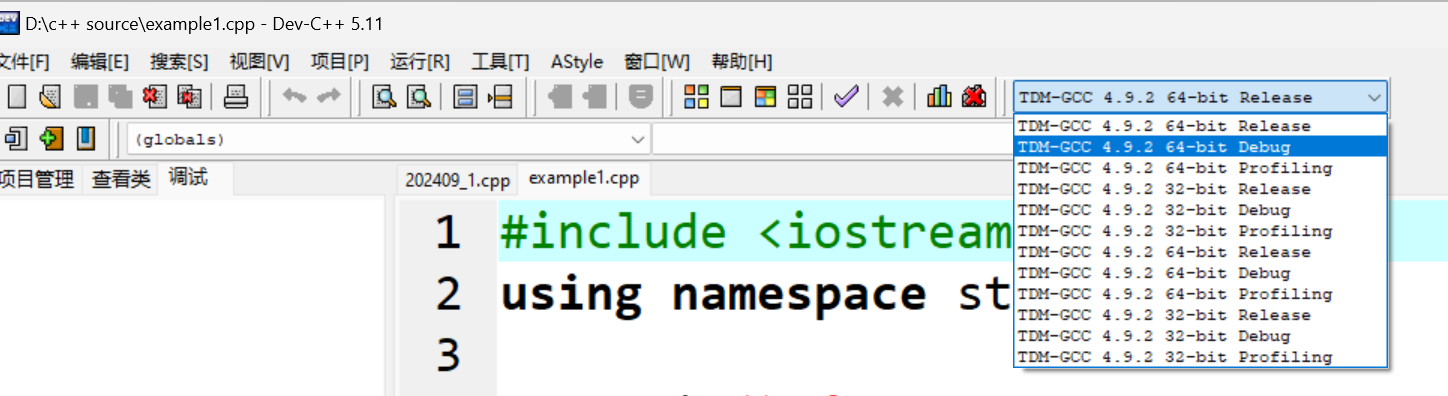Open the 帮助[H] menu

click(x=742, y=61)
